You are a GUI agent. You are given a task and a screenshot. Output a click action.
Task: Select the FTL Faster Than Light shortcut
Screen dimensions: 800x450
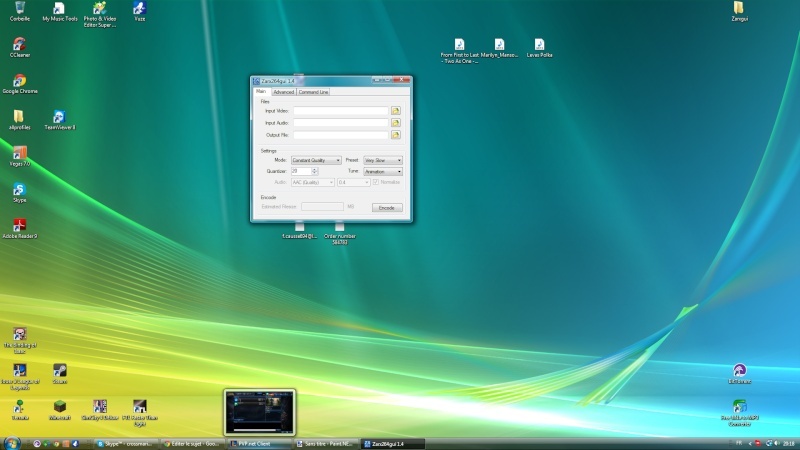coord(139,413)
